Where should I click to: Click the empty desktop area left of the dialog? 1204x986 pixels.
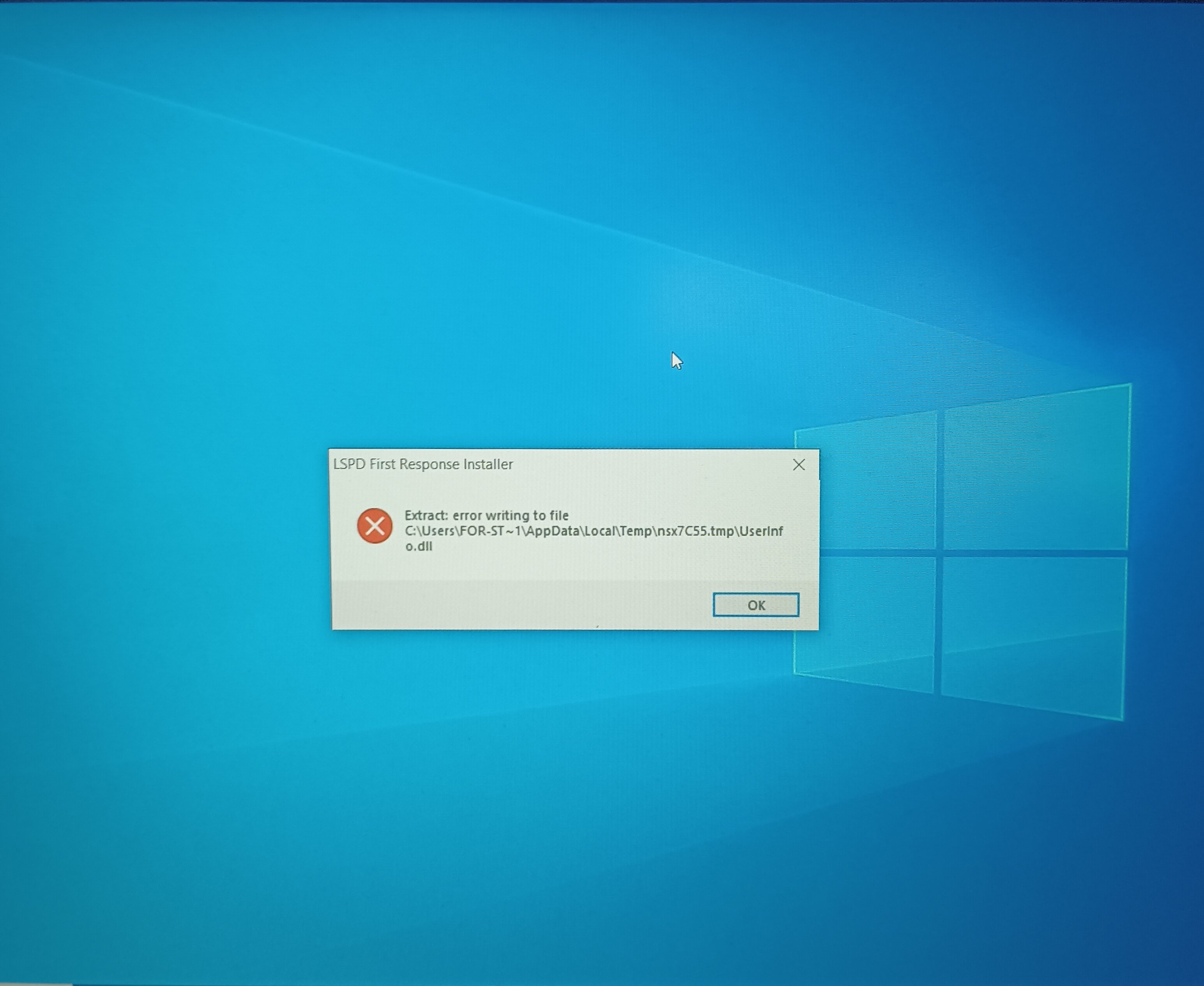170,540
